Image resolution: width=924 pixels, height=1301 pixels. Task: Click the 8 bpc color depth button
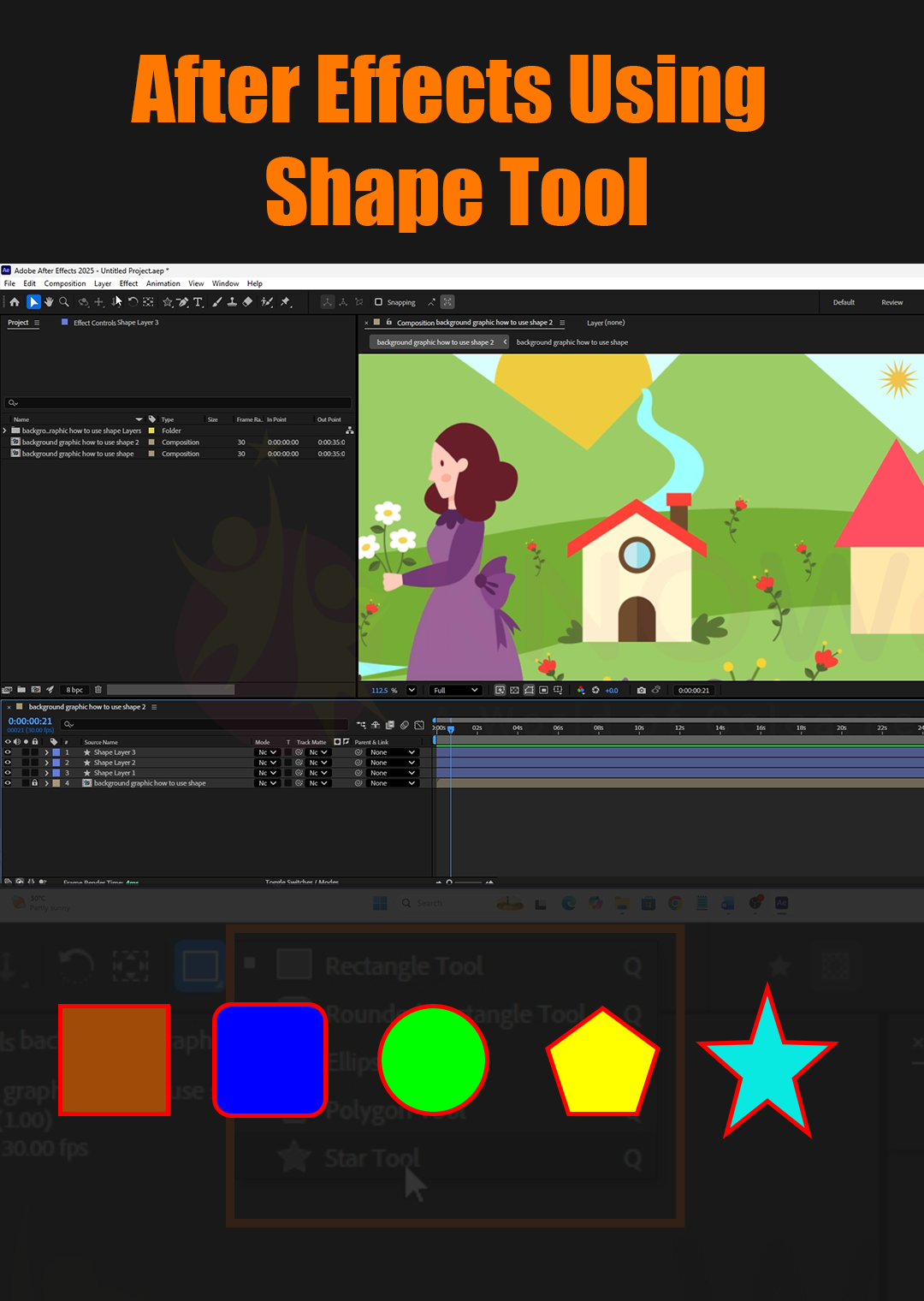coord(75,690)
